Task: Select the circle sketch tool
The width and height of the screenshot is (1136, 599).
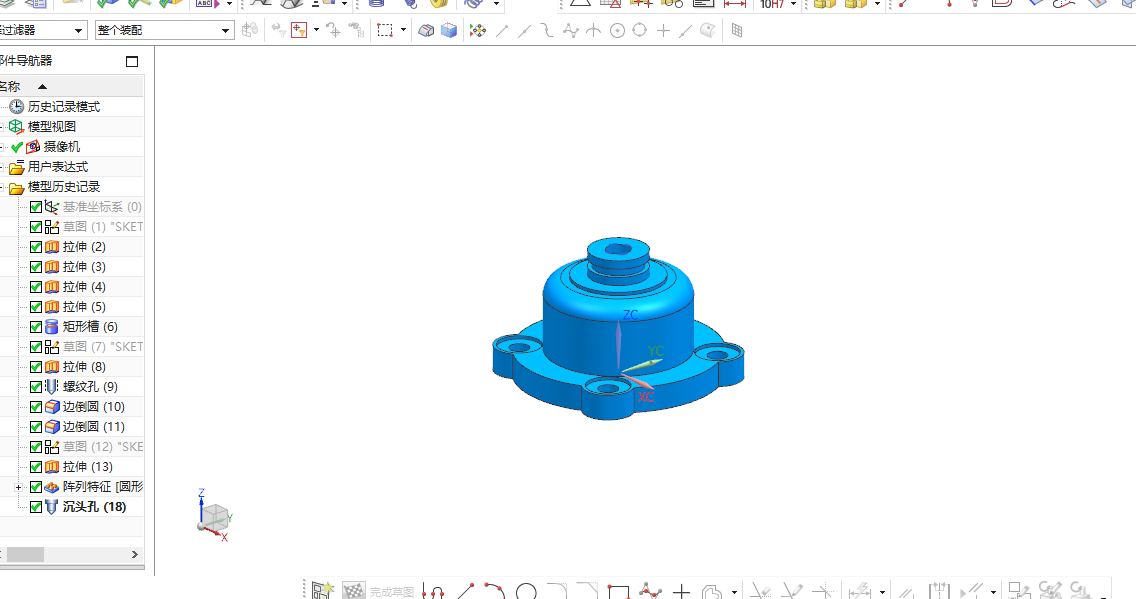Action: [x=527, y=592]
